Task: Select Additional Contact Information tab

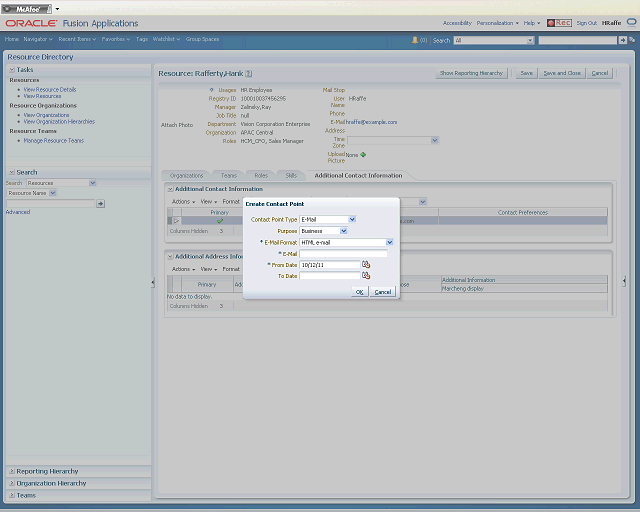Action: 358,176
